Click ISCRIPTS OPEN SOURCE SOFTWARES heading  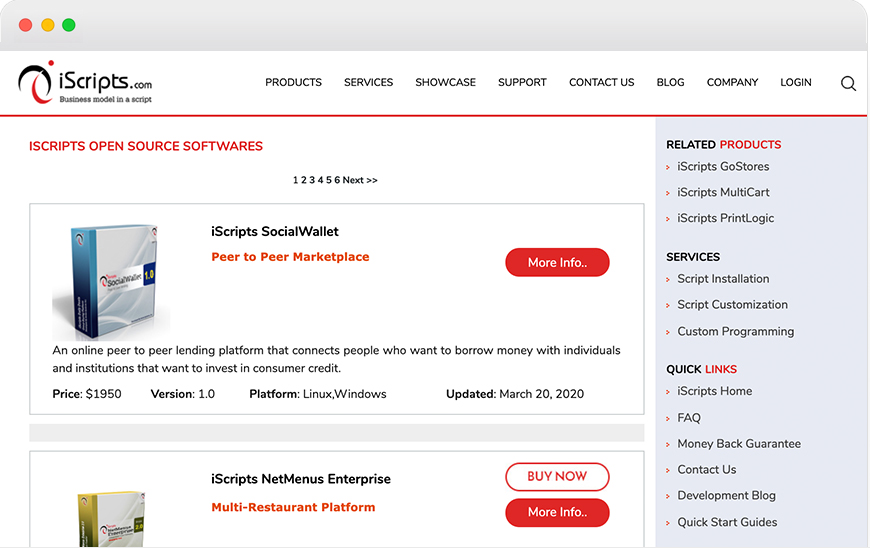tap(146, 146)
